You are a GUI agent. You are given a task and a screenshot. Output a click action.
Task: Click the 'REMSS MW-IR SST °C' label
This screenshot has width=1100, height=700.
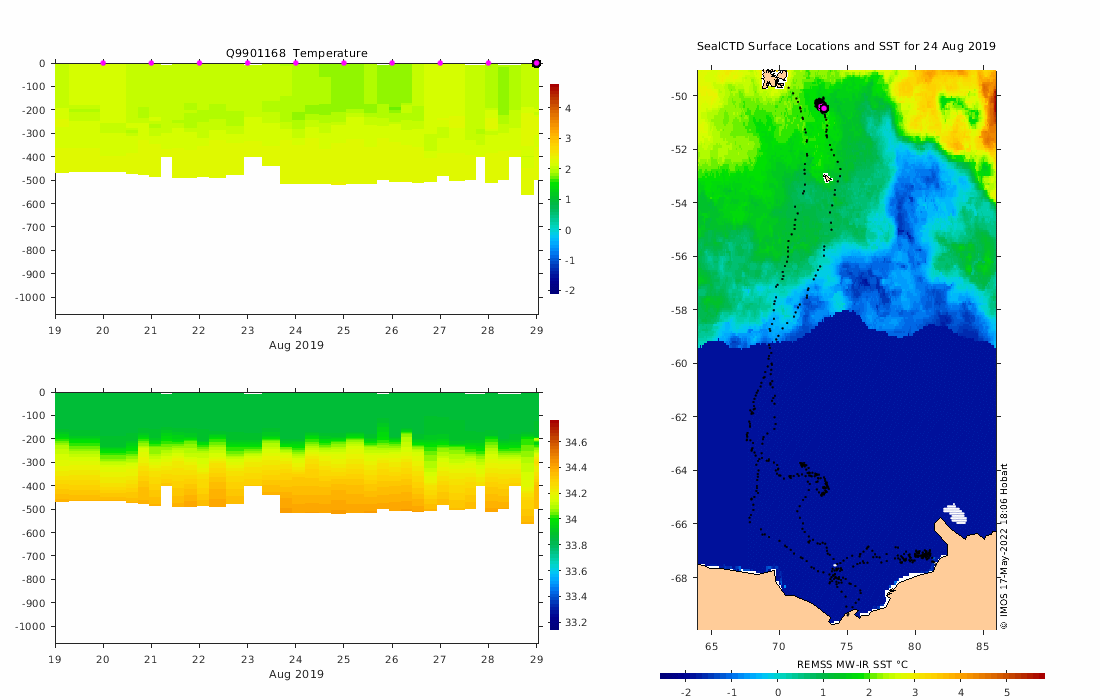click(x=852, y=664)
